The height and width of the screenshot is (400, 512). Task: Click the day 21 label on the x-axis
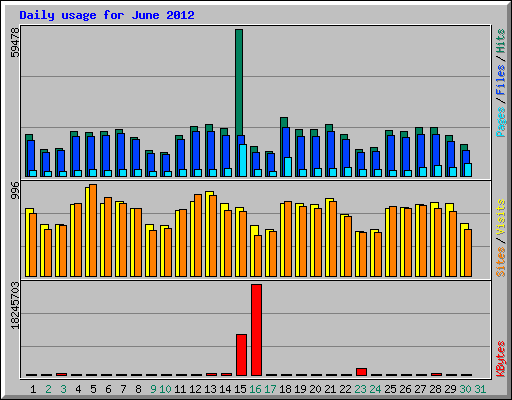[330, 389]
